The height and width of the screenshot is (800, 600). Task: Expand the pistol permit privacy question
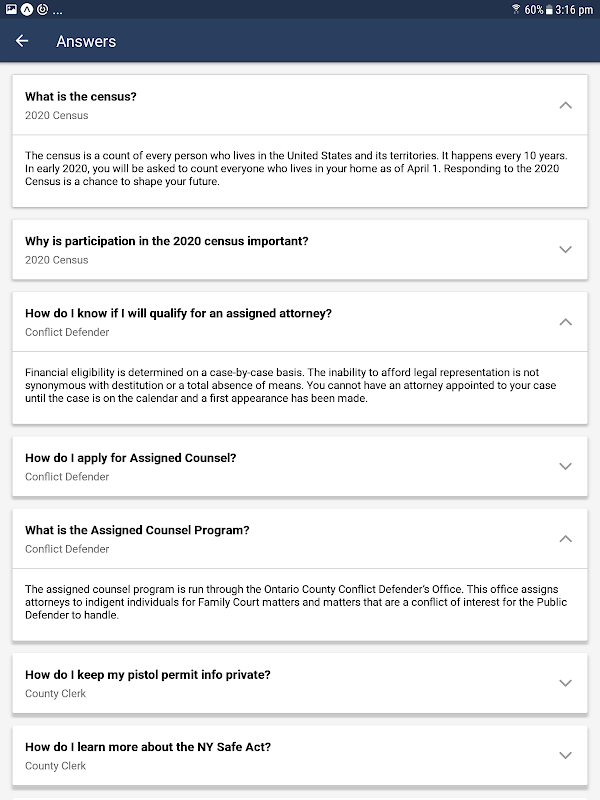pyautogui.click(x=565, y=683)
